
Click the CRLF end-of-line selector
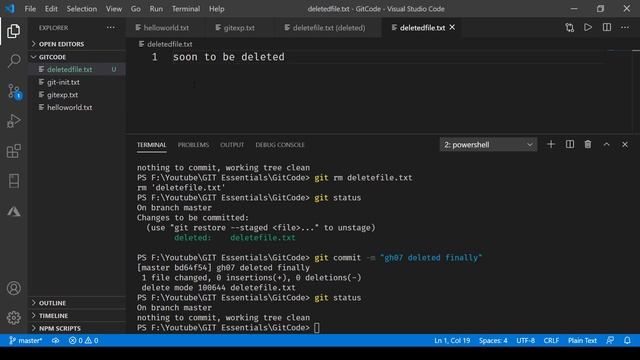(551, 340)
